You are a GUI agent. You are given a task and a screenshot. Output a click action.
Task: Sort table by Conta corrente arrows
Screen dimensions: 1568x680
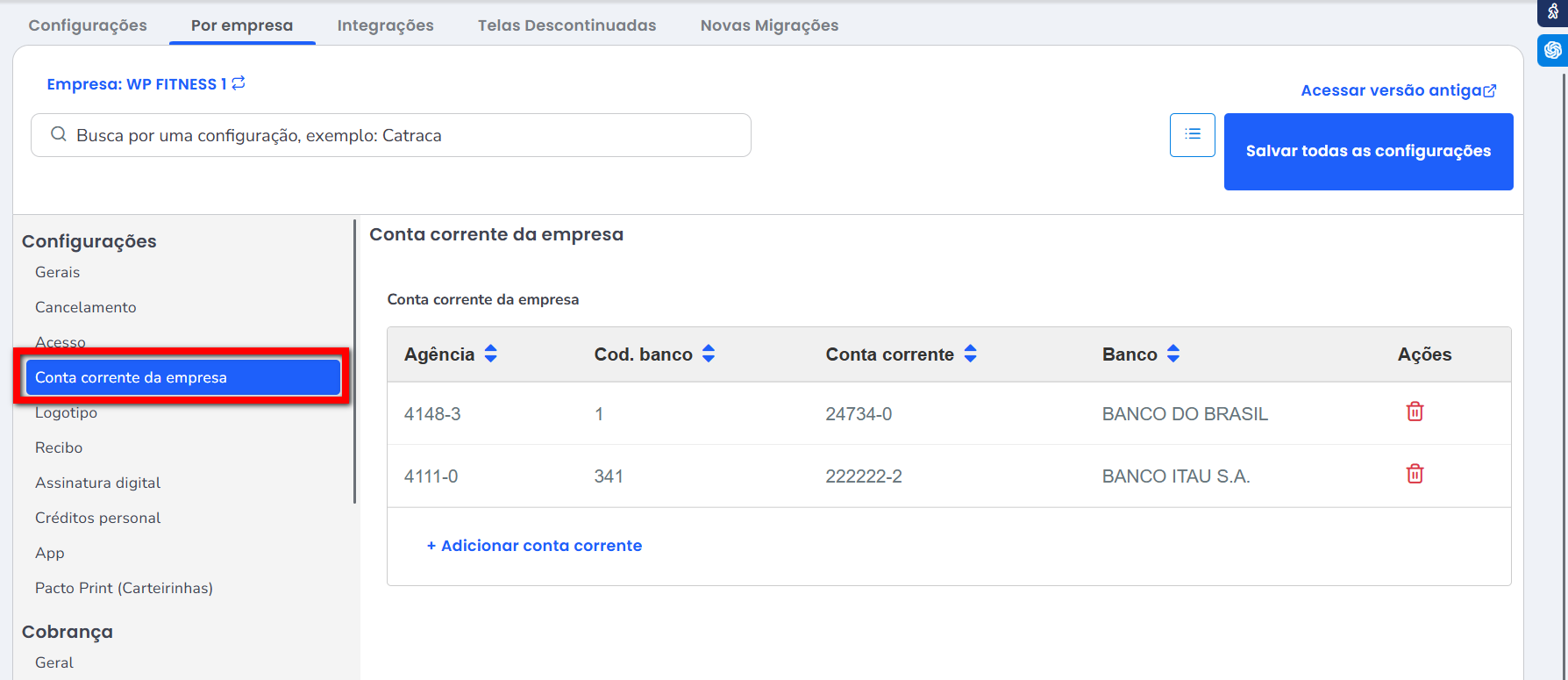coord(970,354)
